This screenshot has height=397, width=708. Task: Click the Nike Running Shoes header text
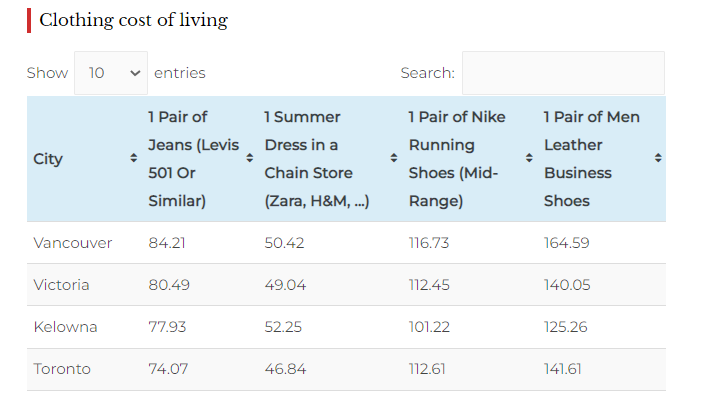(457, 159)
